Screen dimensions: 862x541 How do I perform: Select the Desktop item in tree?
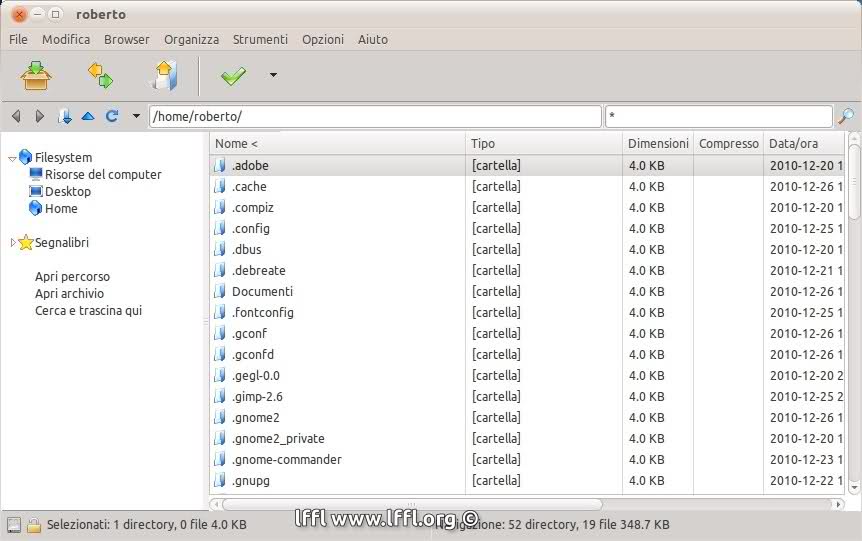67,191
